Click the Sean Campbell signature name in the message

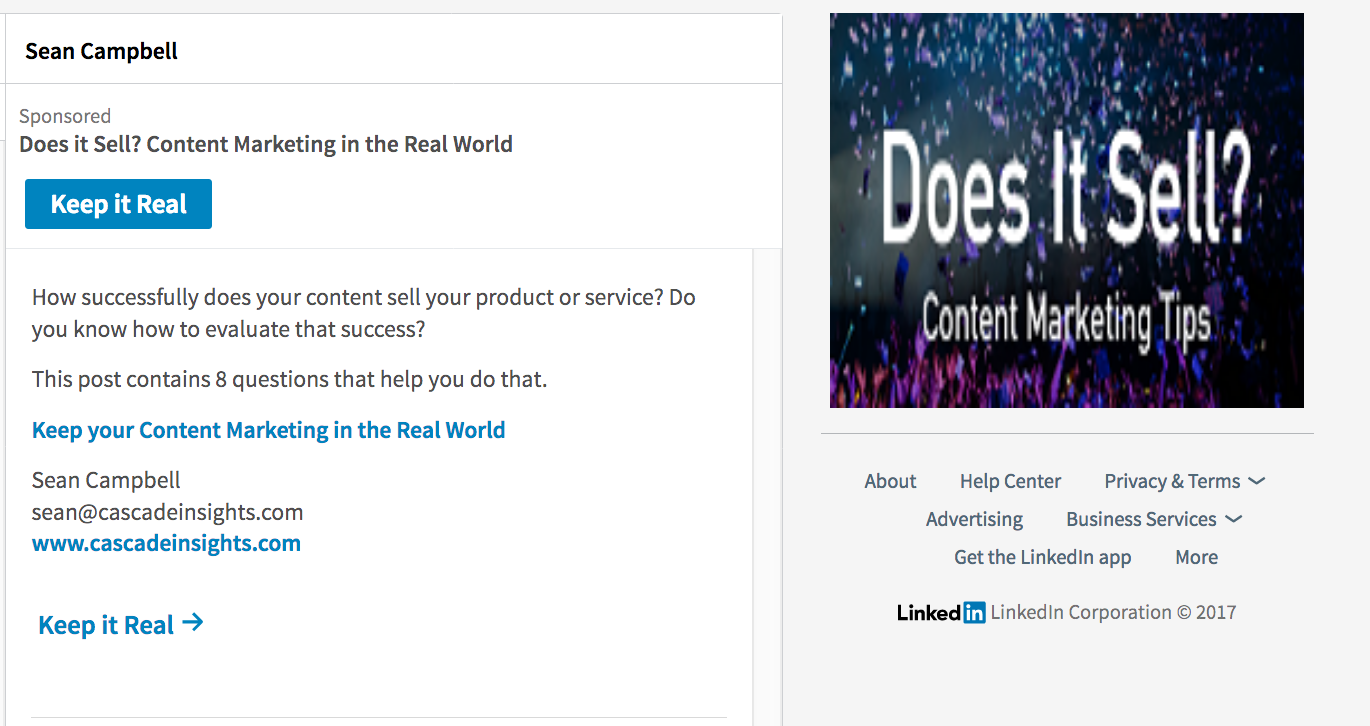coord(105,480)
